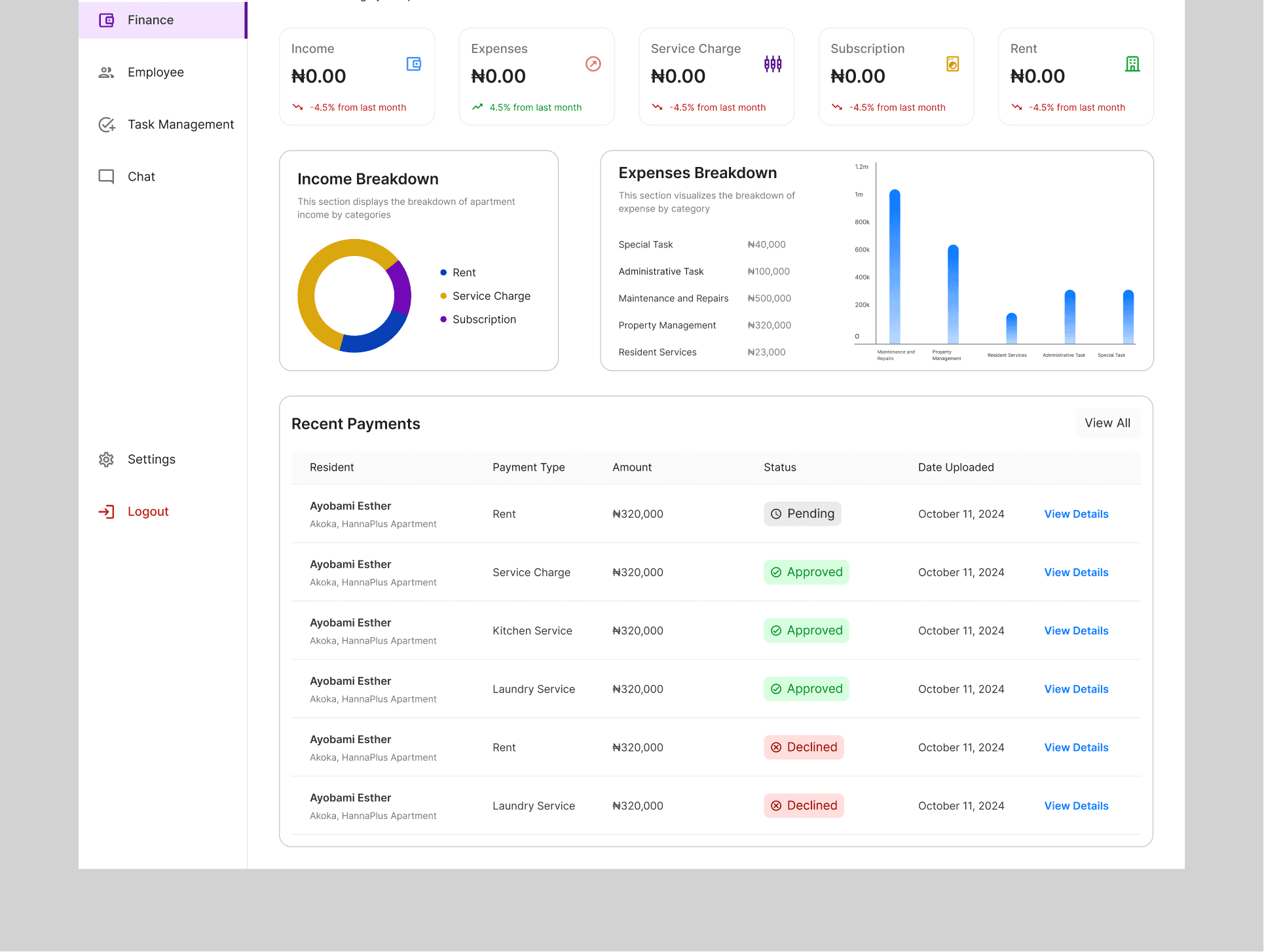
Task: Click the Logout arrow icon
Action: [x=106, y=512]
